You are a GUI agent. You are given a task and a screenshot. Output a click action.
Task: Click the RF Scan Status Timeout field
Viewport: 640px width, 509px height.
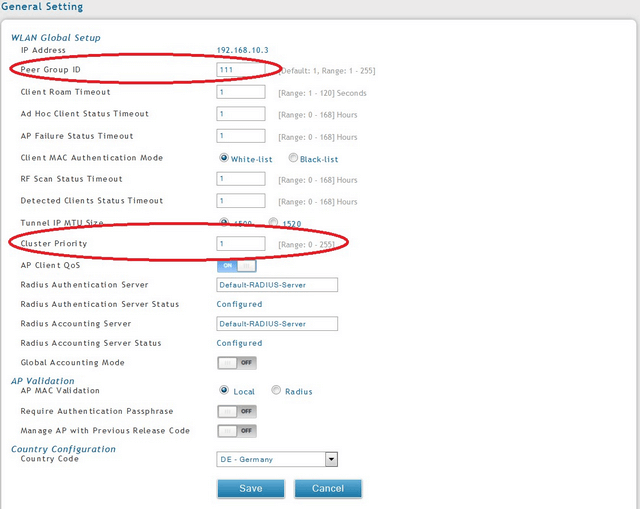coord(241,179)
